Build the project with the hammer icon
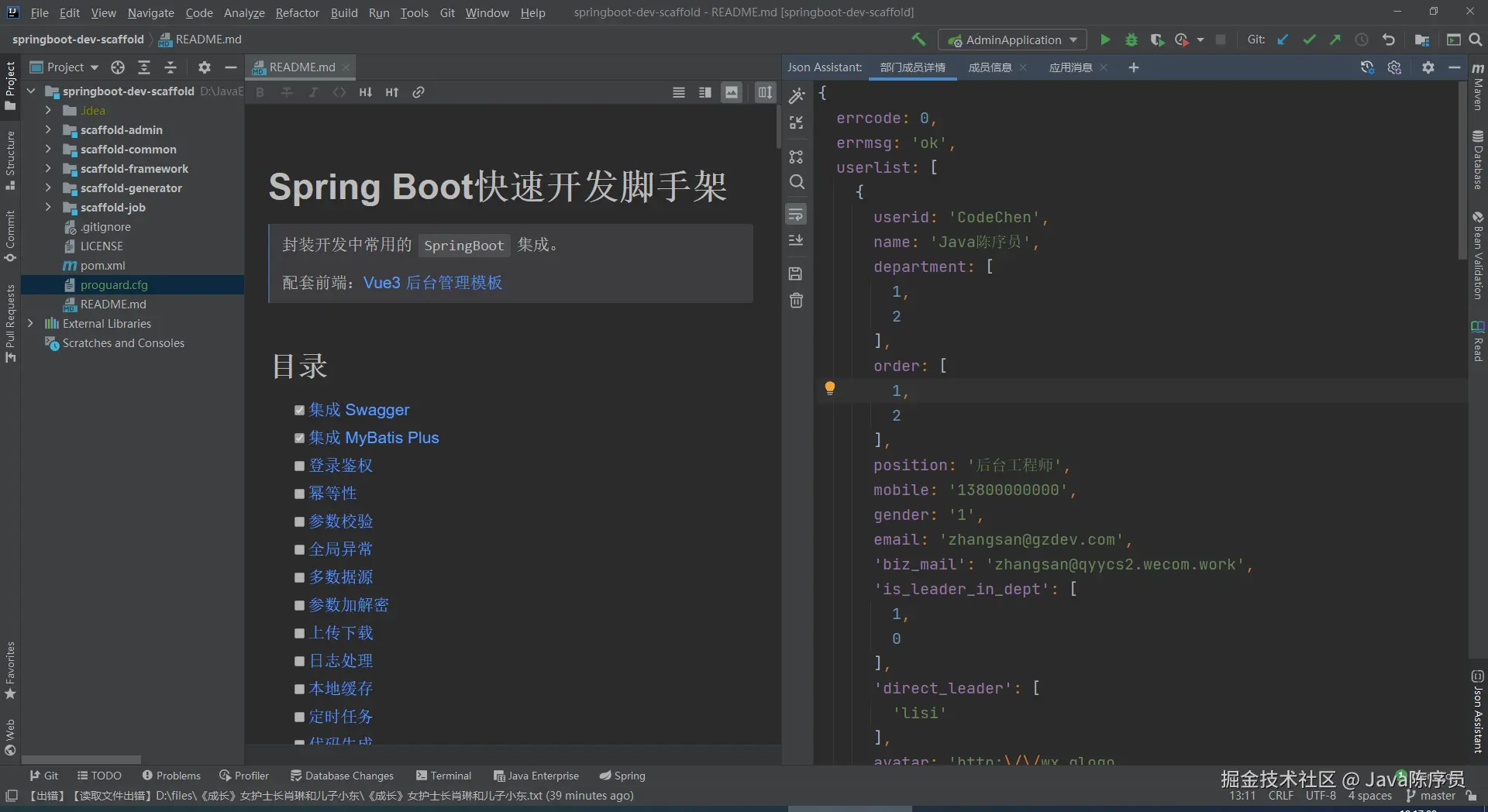Screen dimensions: 1488x812 tap(918, 40)
